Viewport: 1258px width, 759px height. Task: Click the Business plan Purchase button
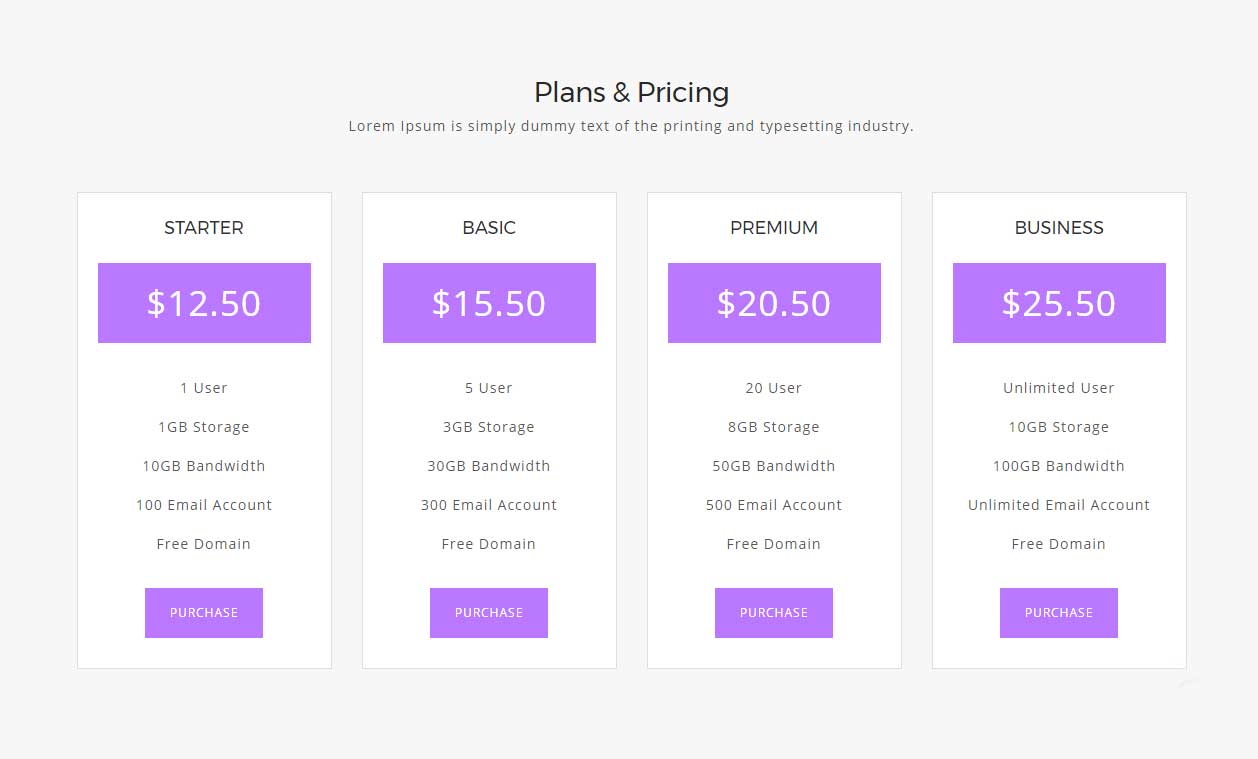point(1059,613)
